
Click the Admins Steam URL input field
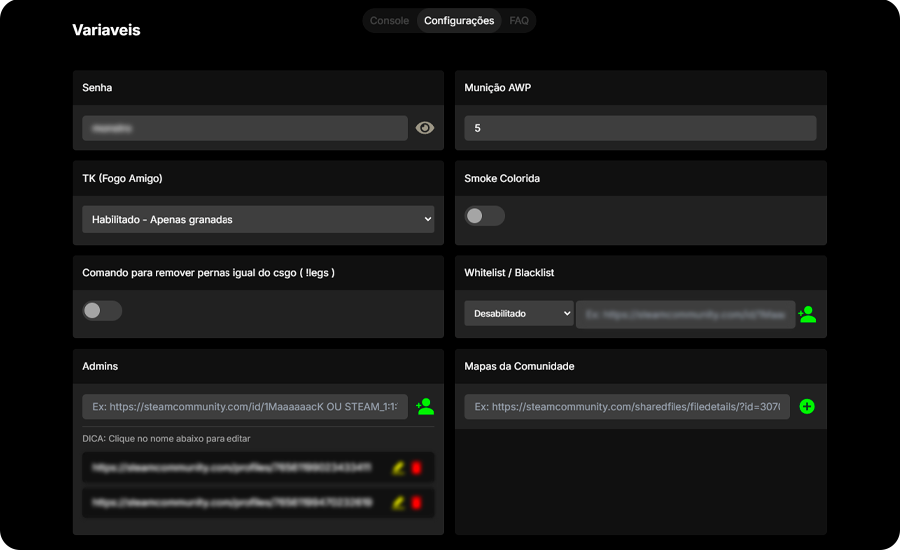(x=245, y=407)
